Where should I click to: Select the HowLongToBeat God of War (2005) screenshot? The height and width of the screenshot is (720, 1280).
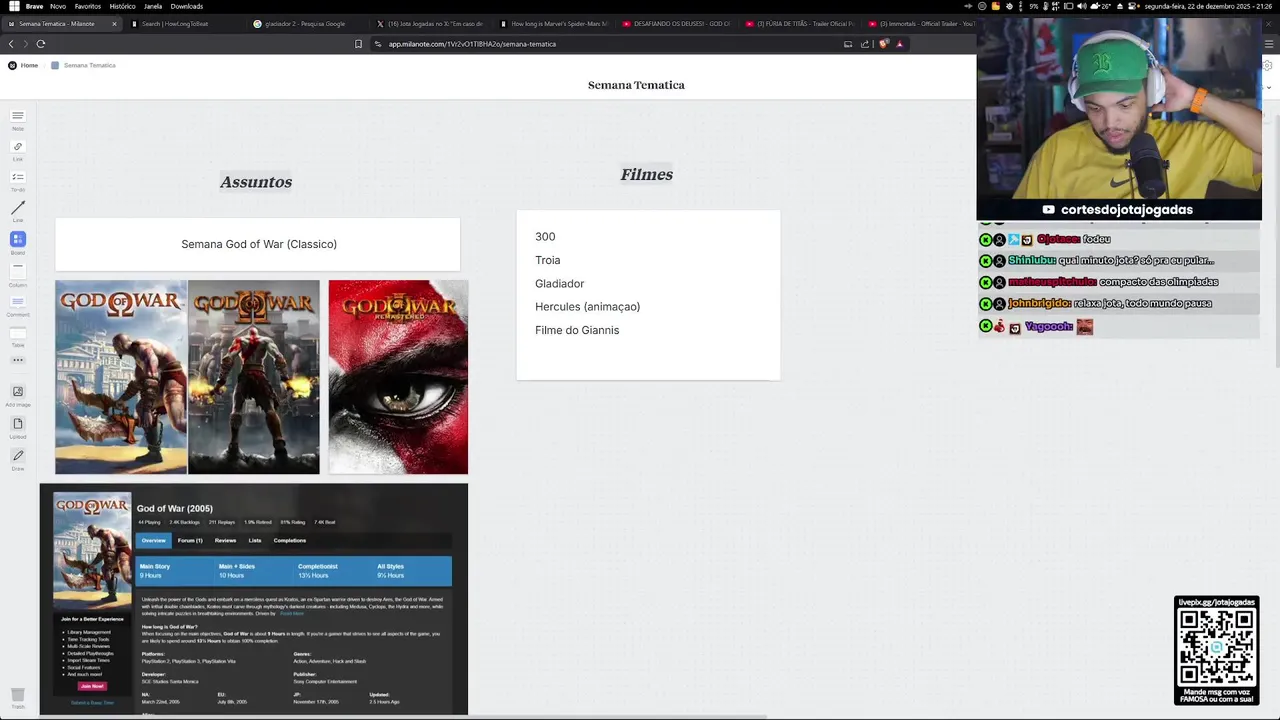click(x=254, y=600)
